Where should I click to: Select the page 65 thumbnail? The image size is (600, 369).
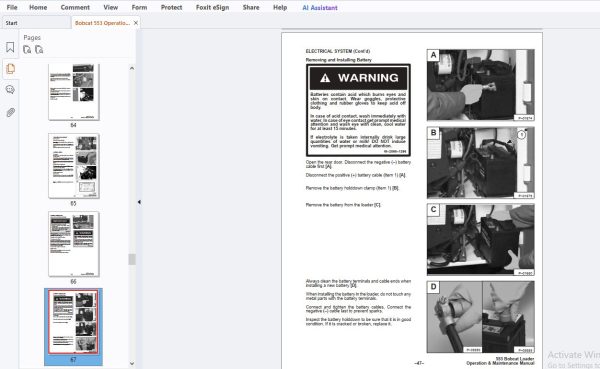point(73,166)
